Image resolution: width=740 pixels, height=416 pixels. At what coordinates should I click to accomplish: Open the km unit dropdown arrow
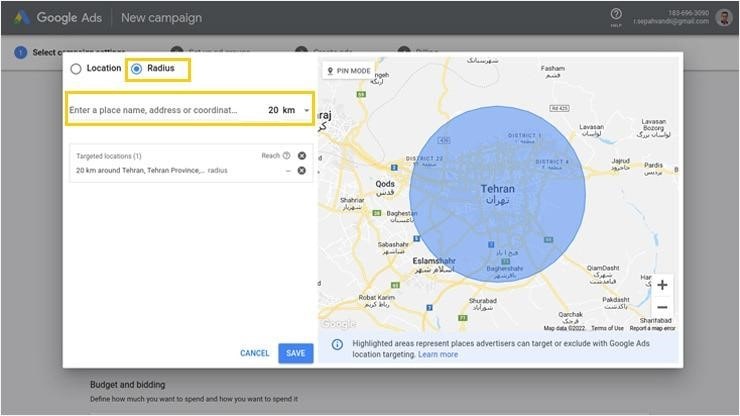pos(306,110)
